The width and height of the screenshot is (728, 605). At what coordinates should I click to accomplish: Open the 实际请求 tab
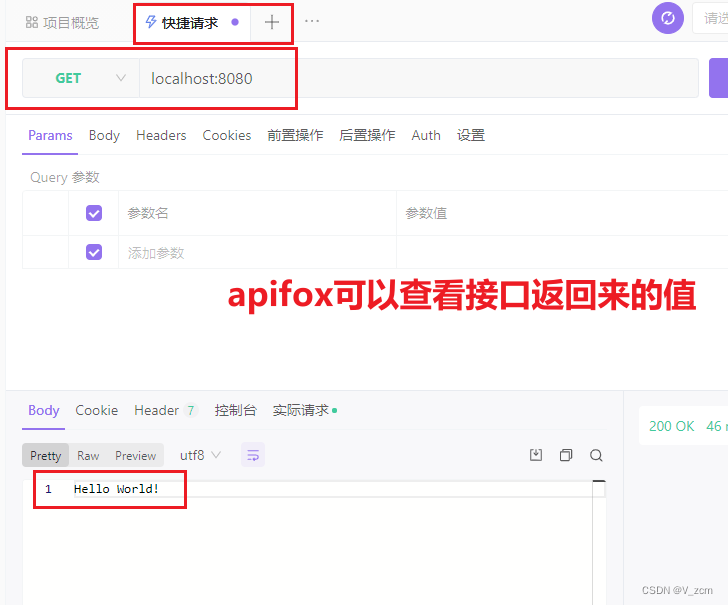[305, 410]
